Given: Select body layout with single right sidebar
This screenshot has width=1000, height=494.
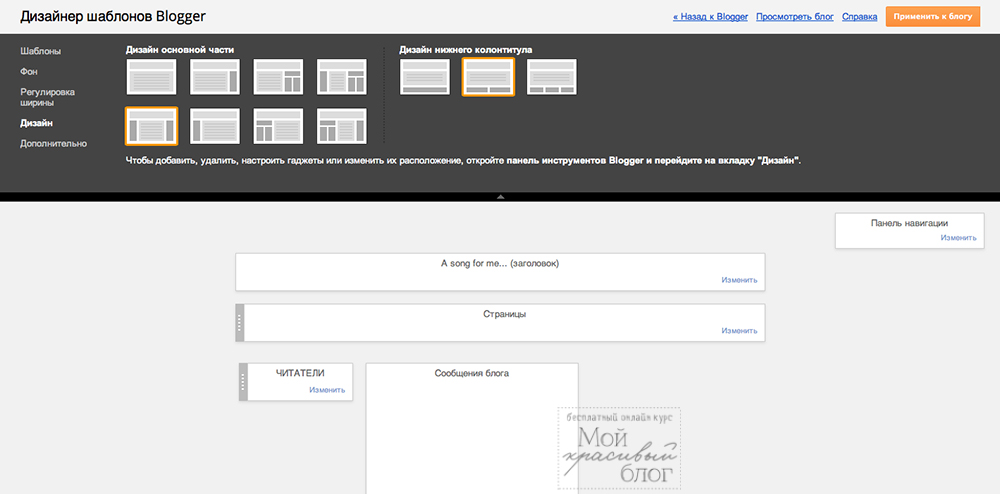Looking at the screenshot, I should click(215, 76).
